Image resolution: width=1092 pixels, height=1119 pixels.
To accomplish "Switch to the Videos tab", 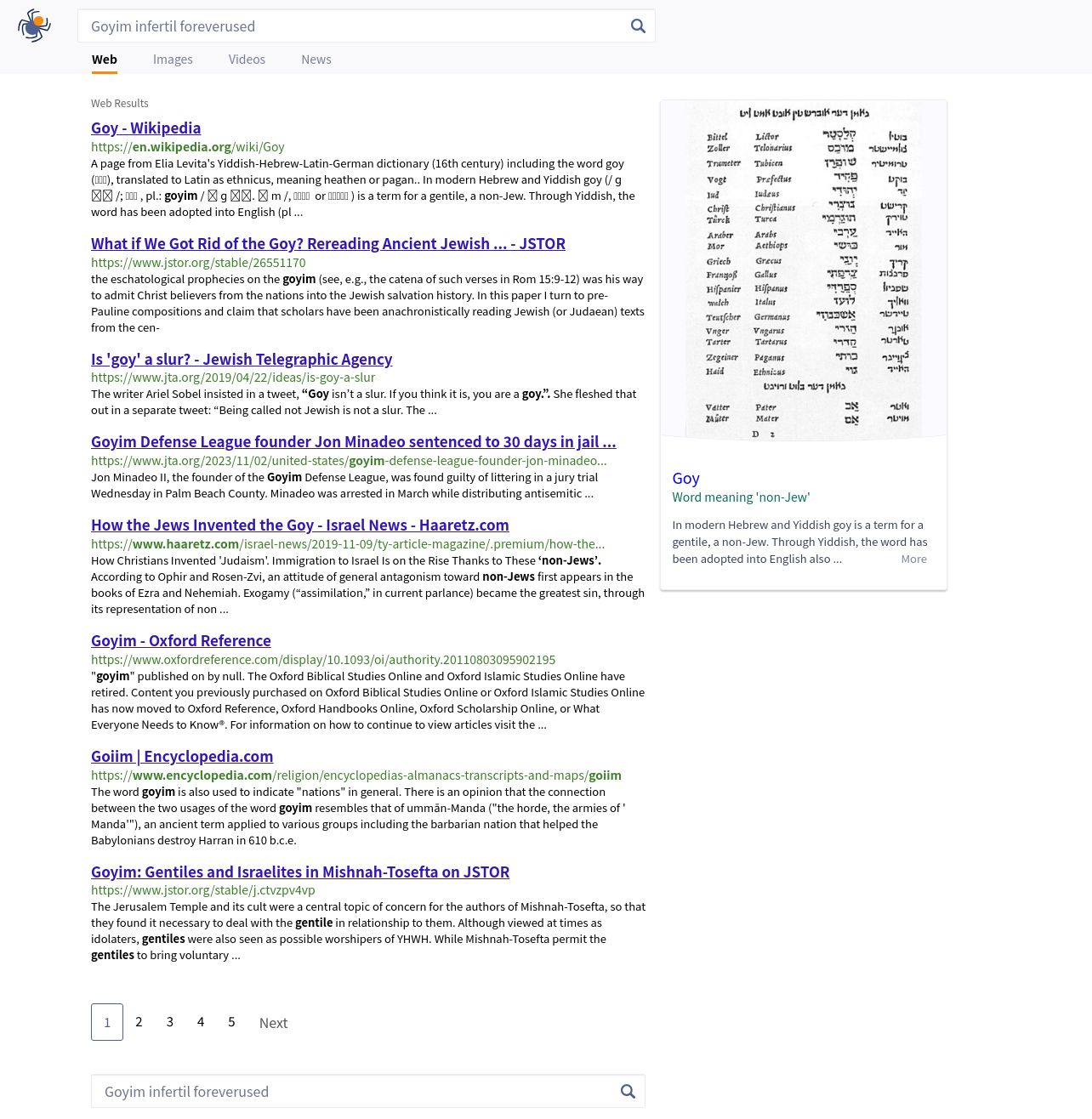I will 247,60.
